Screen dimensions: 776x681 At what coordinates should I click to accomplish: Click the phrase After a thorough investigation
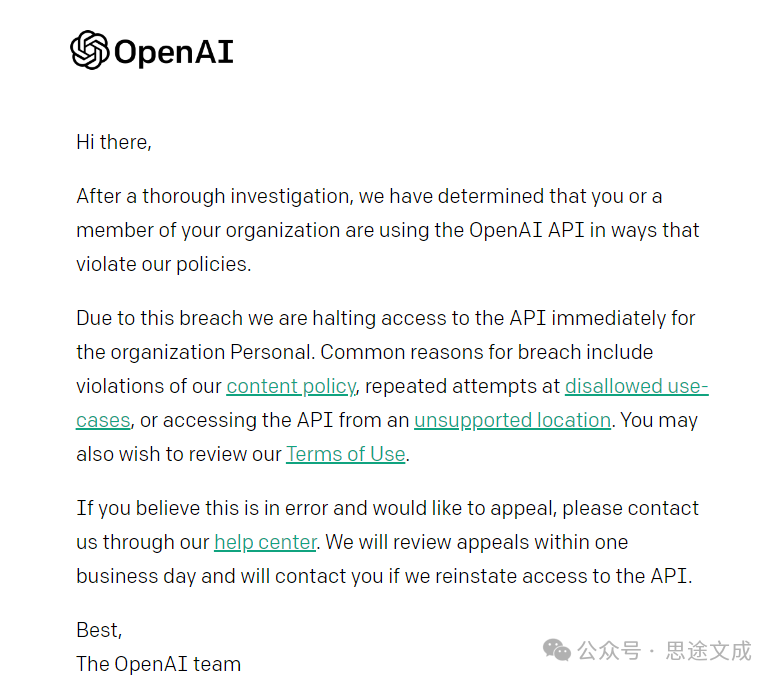pyautogui.click(x=215, y=197)
